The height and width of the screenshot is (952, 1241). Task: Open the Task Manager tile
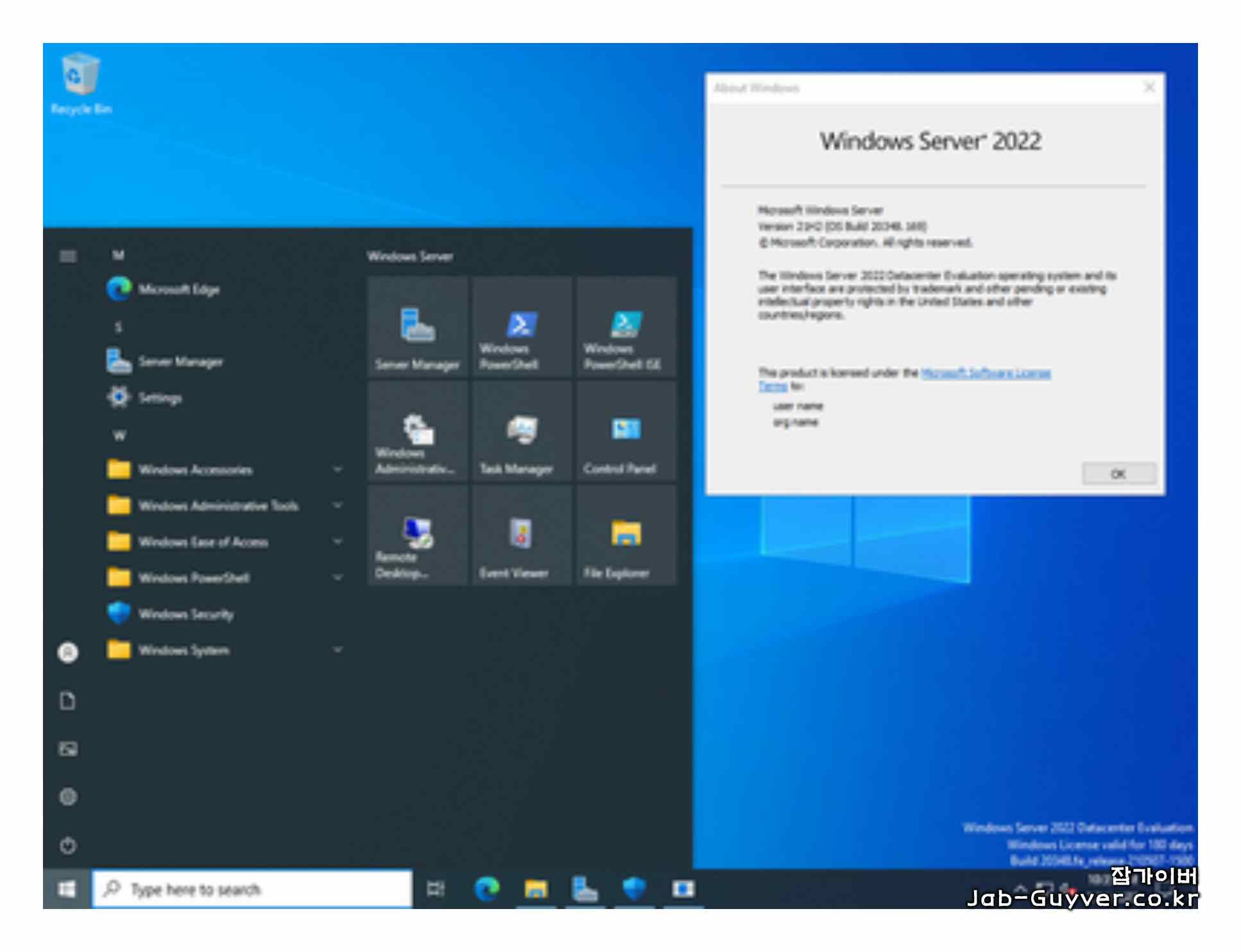click(522, 431)
